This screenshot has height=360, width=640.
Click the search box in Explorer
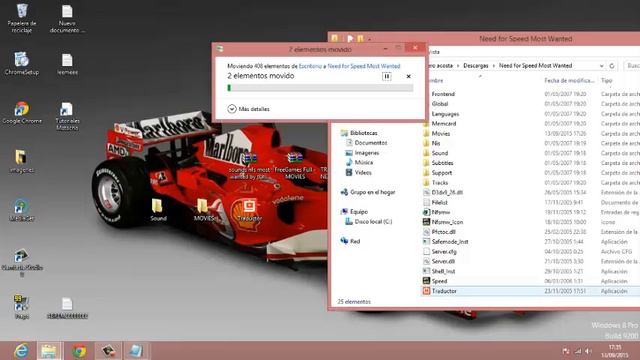point(631,66)
